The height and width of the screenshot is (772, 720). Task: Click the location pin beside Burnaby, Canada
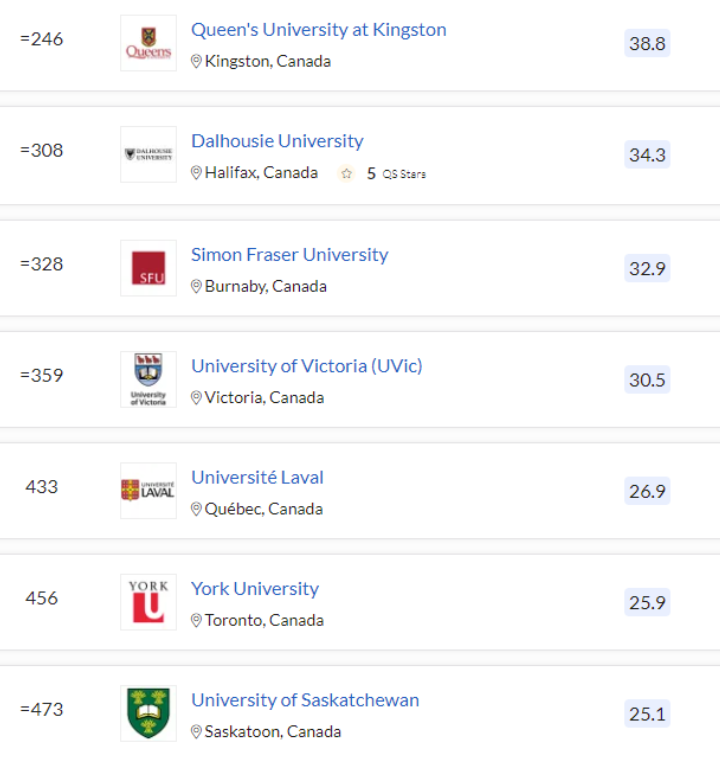coord(196,287)
